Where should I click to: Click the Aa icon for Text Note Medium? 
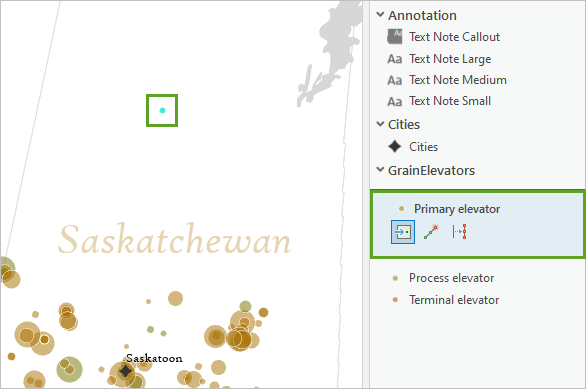coord(395,80)
